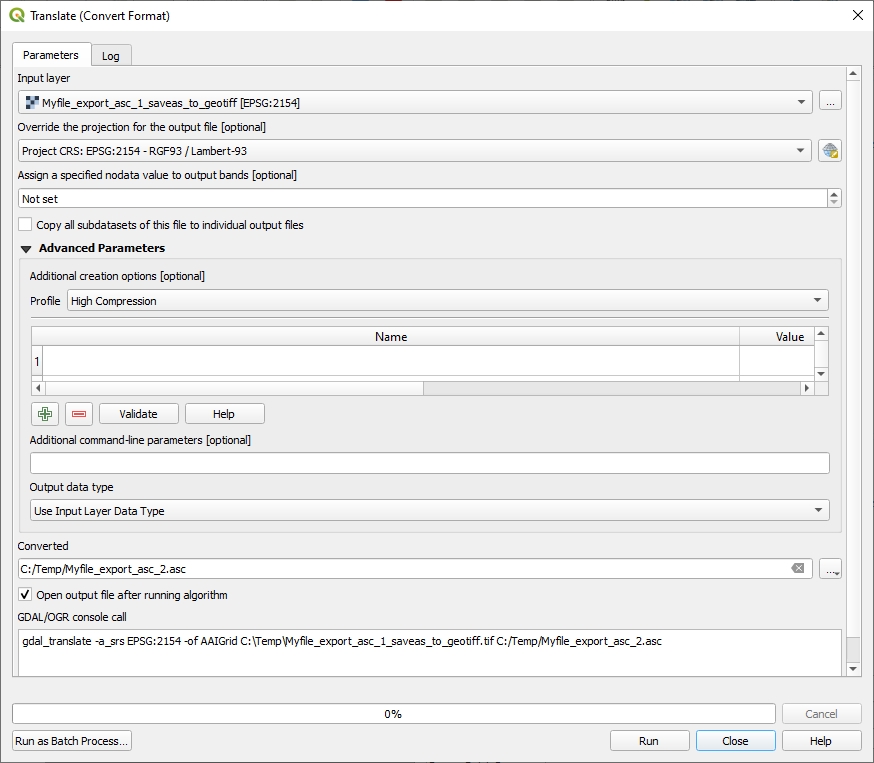Click horizontal scrollbar right arrow in table
The image size is (874, 763).
(x=807, y=388)
